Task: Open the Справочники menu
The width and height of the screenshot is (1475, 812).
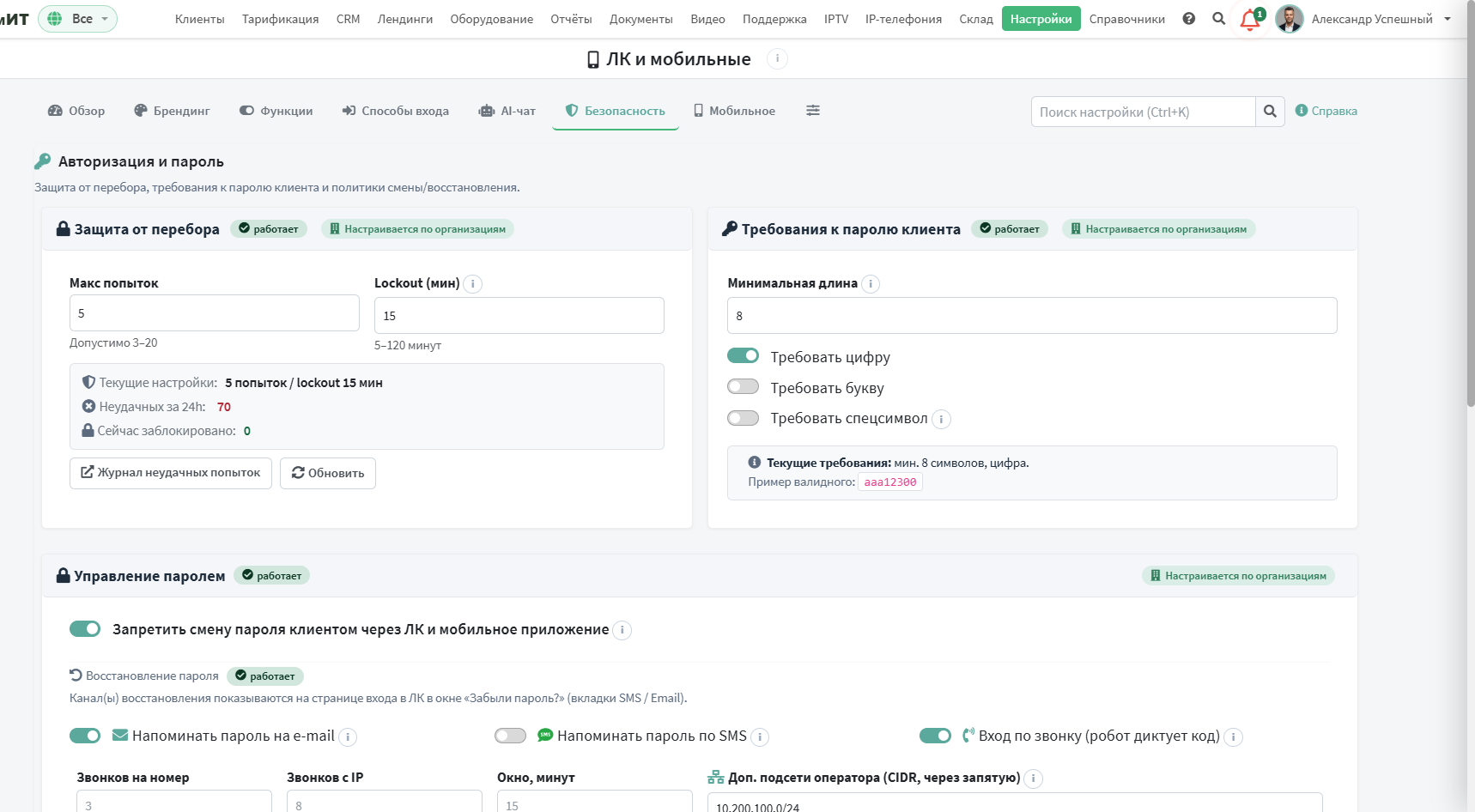Action: 1127,19
